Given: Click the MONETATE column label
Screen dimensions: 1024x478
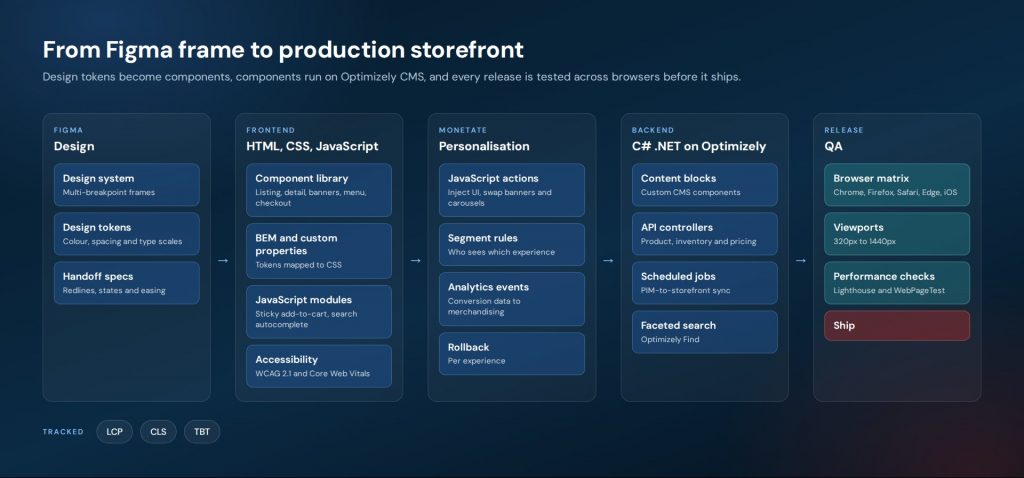Looking at the screenshot, I should [463, 131].
